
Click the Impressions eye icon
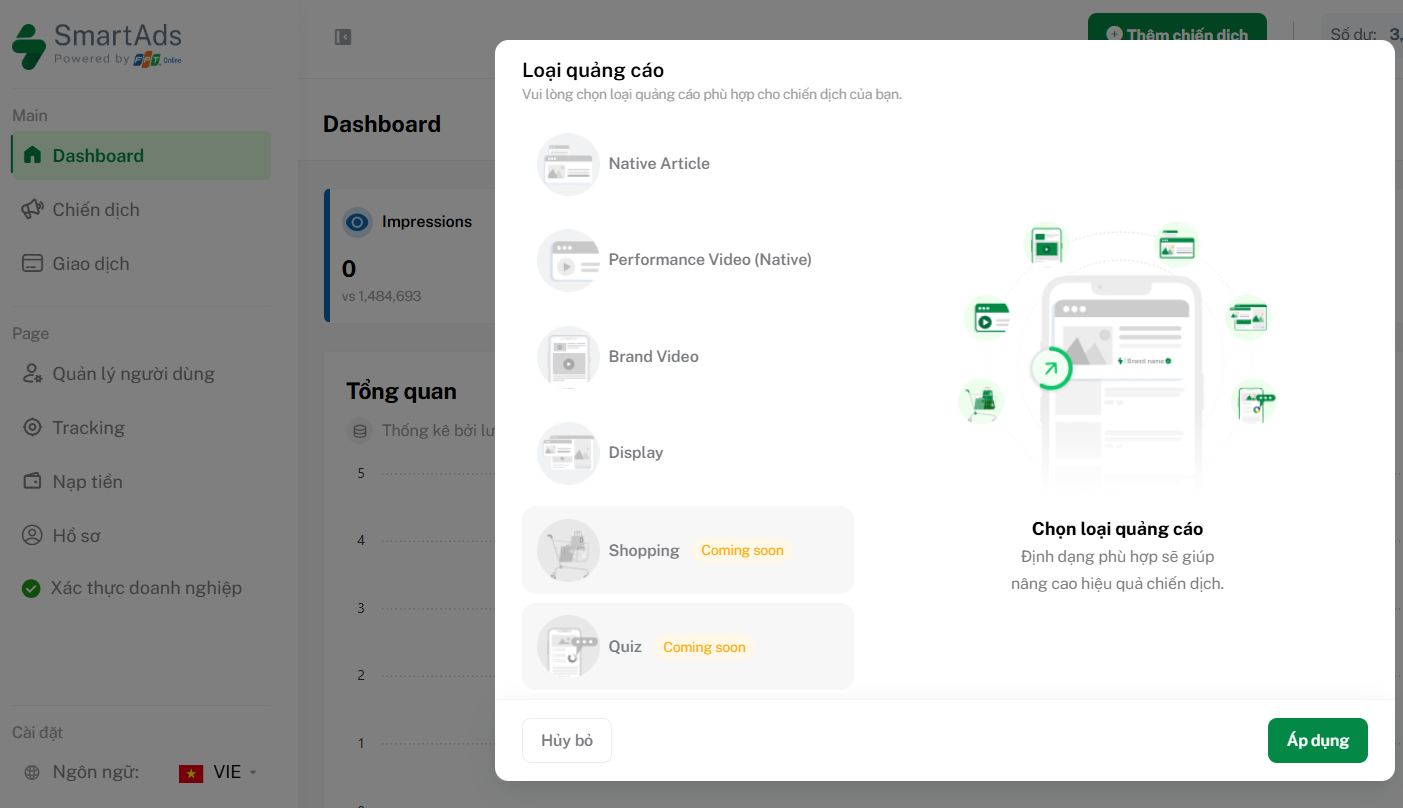(x=357, y=222)
